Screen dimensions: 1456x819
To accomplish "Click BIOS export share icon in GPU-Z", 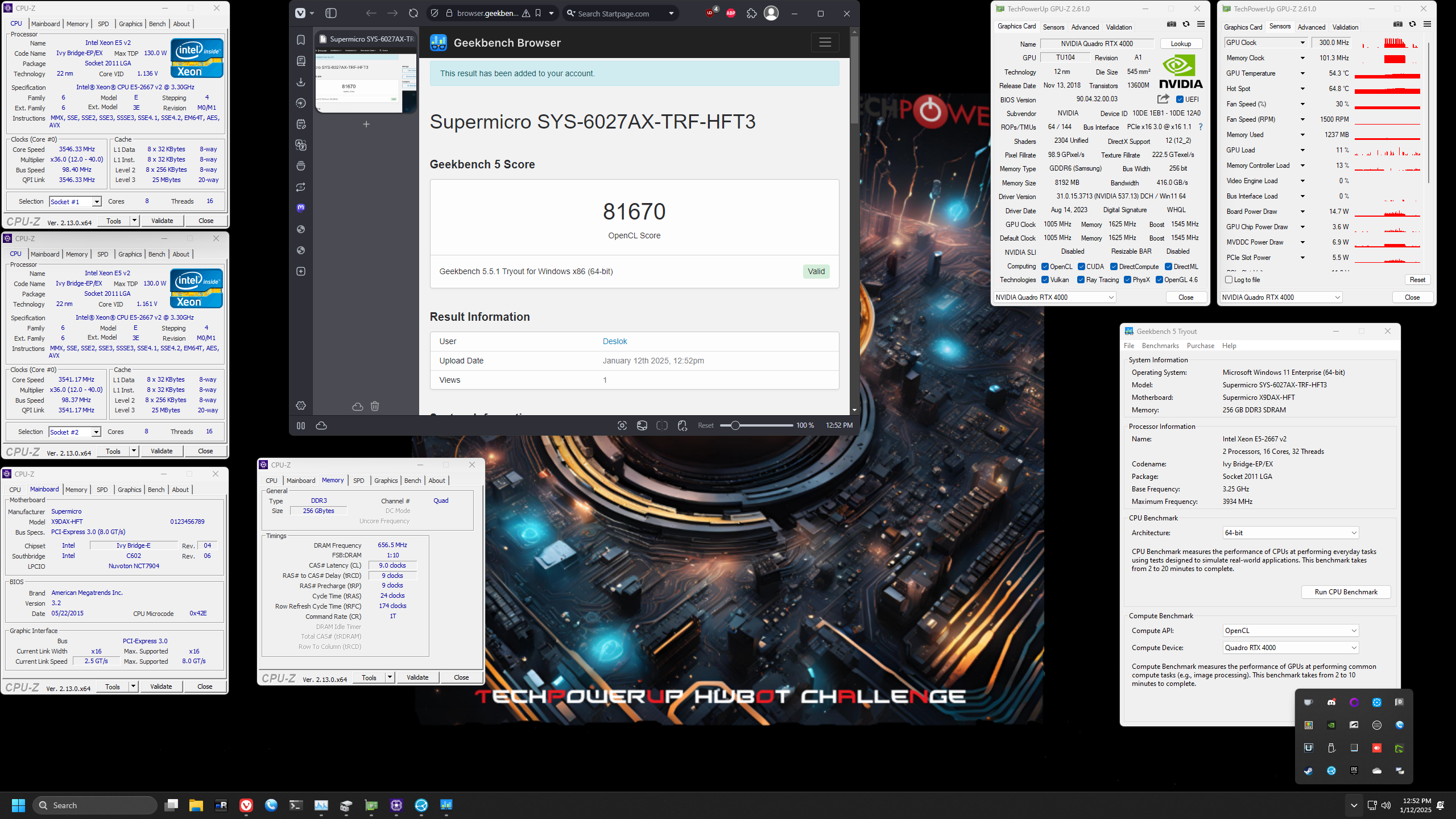I will tap(1163, 99).
